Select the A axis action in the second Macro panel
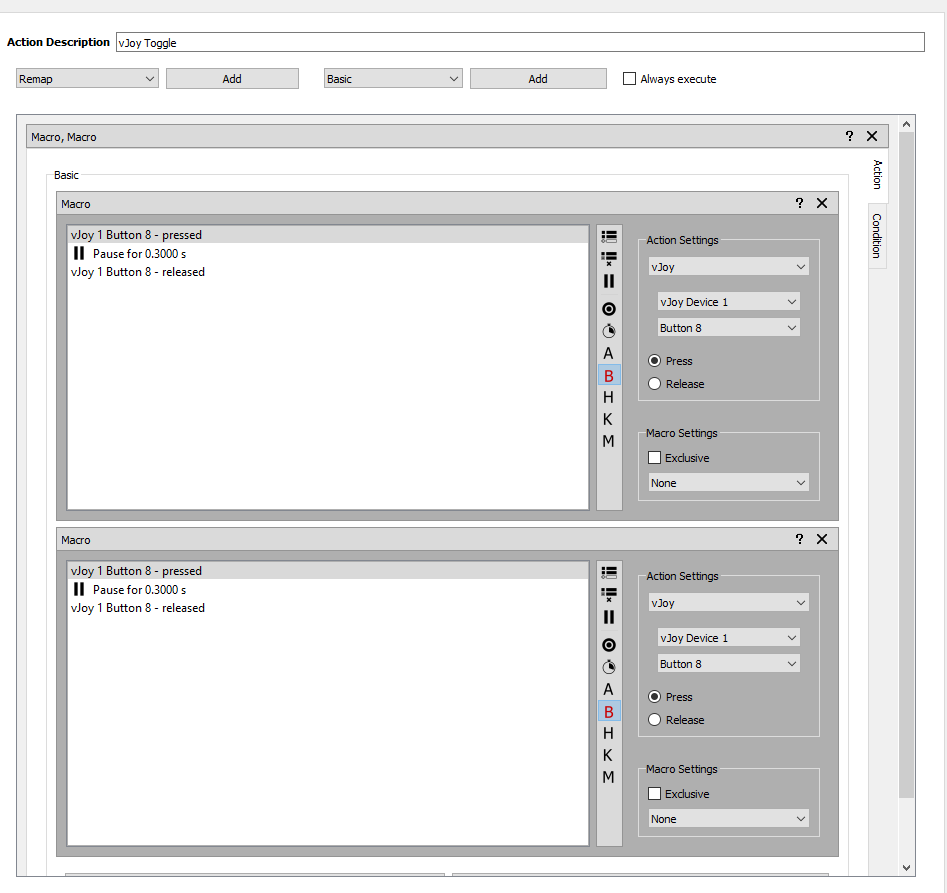947x893 pixels. (608, 689)
